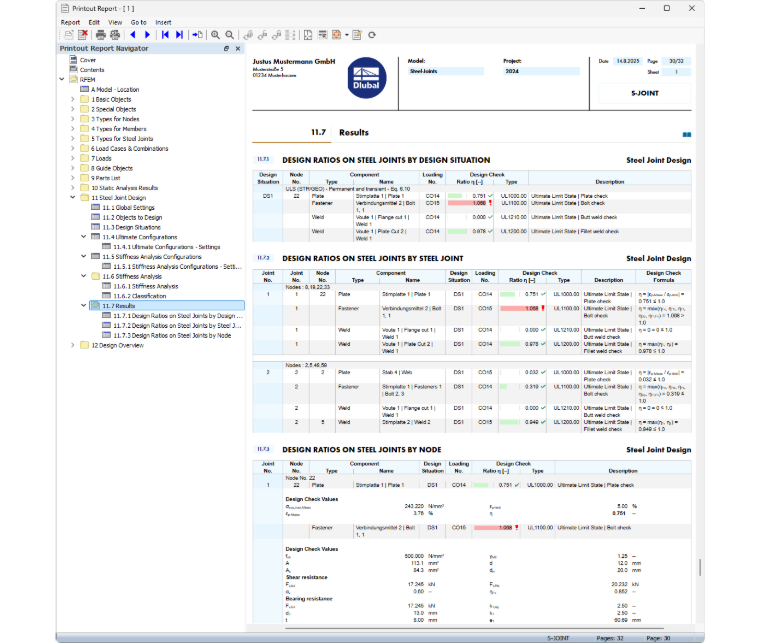Go to previous page with left arrow
760x643 pixels.
133,35
